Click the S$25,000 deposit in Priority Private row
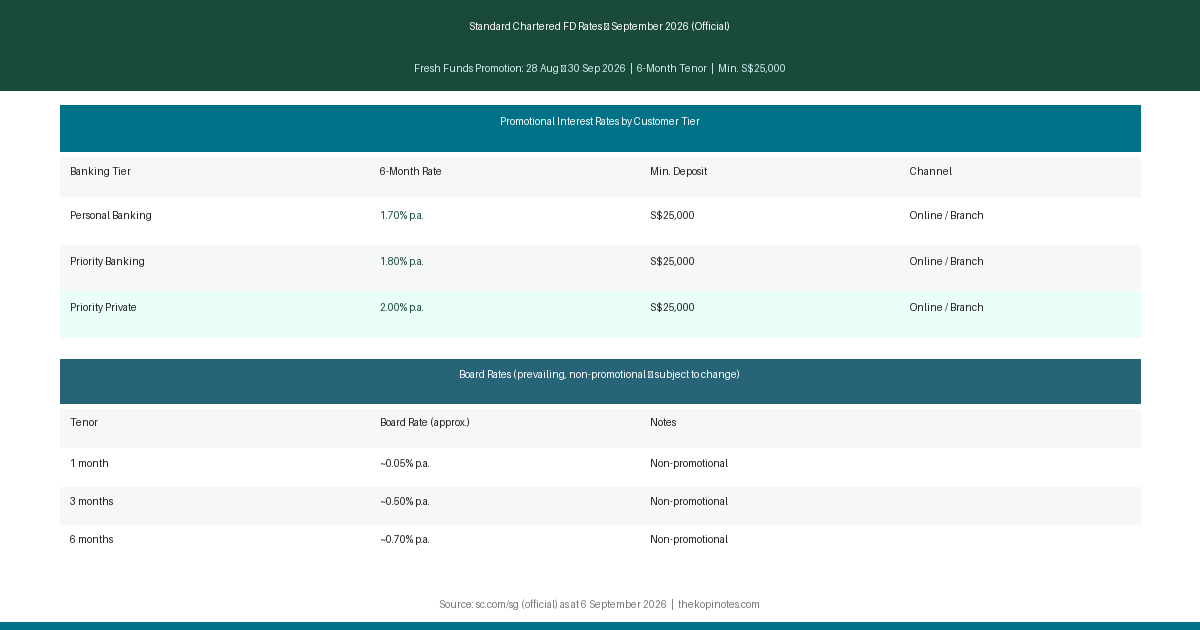Image resolution: width=1200 pixels, height=630 pixels. pyautogui.click(x=672, y=307)
